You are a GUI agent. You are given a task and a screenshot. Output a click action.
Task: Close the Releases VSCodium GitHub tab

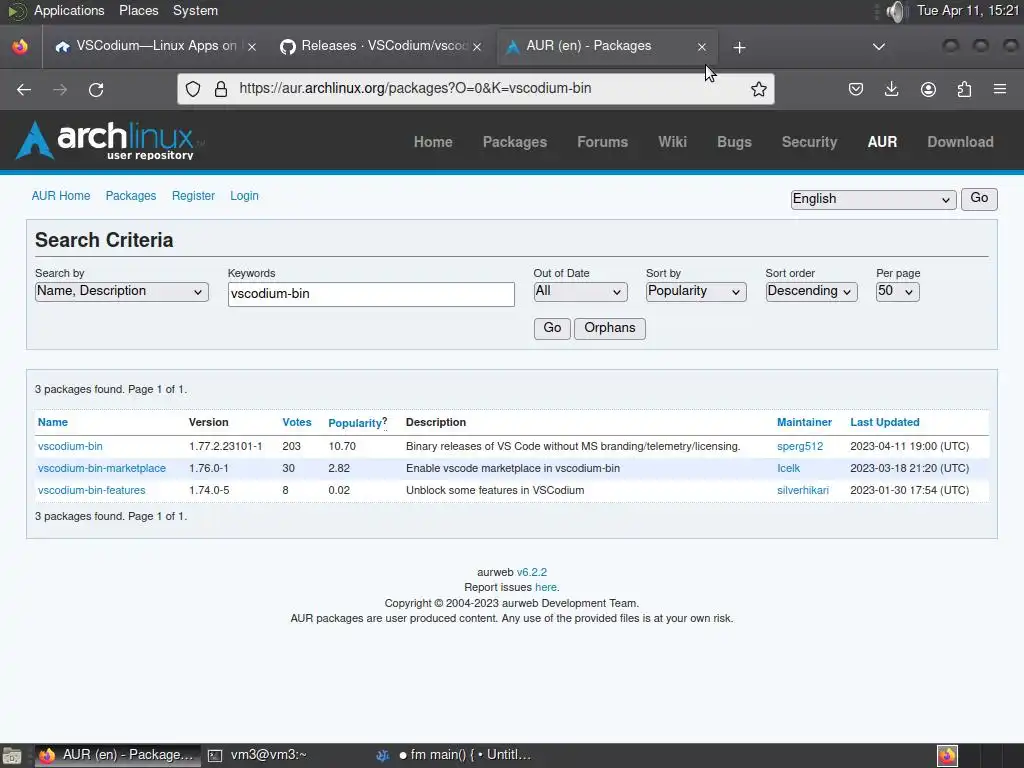coord(477,46)
